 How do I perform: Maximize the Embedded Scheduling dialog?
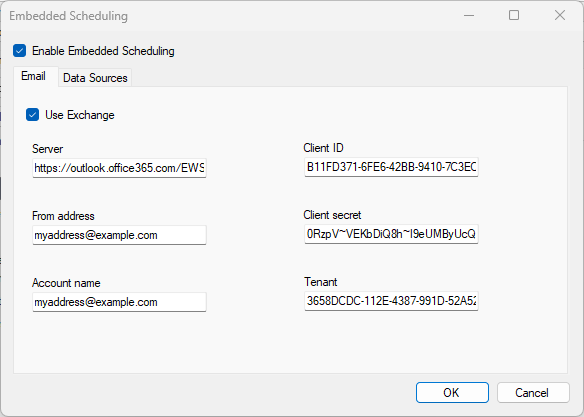pos(514,16)
